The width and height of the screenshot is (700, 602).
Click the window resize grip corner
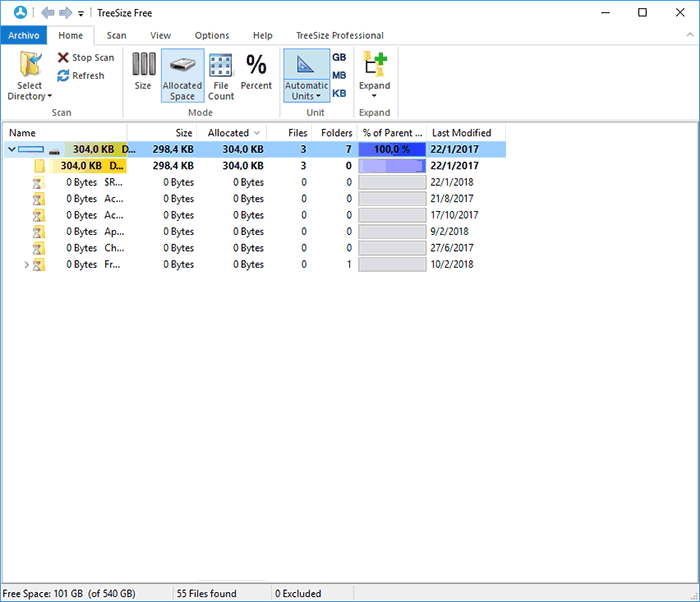[694, 596]
